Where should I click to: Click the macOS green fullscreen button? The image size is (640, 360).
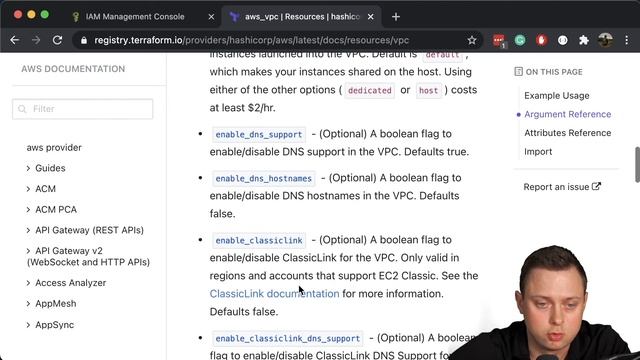[45, 15]
